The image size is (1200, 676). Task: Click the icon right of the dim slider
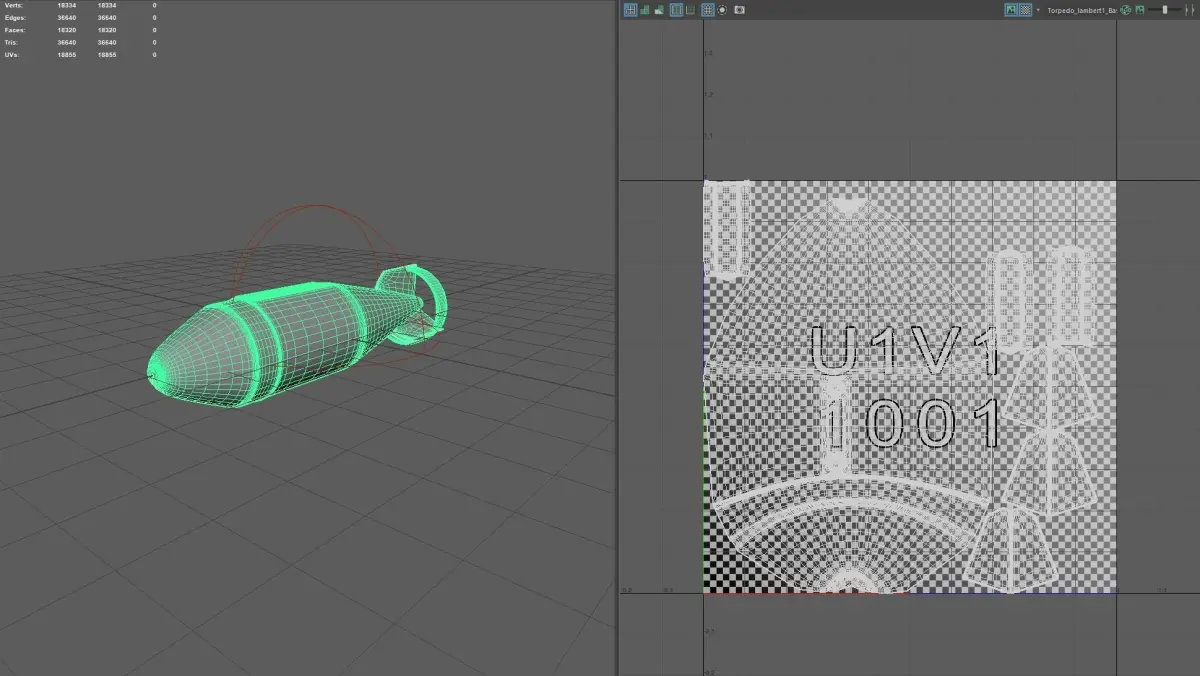tap(1190, 10)
